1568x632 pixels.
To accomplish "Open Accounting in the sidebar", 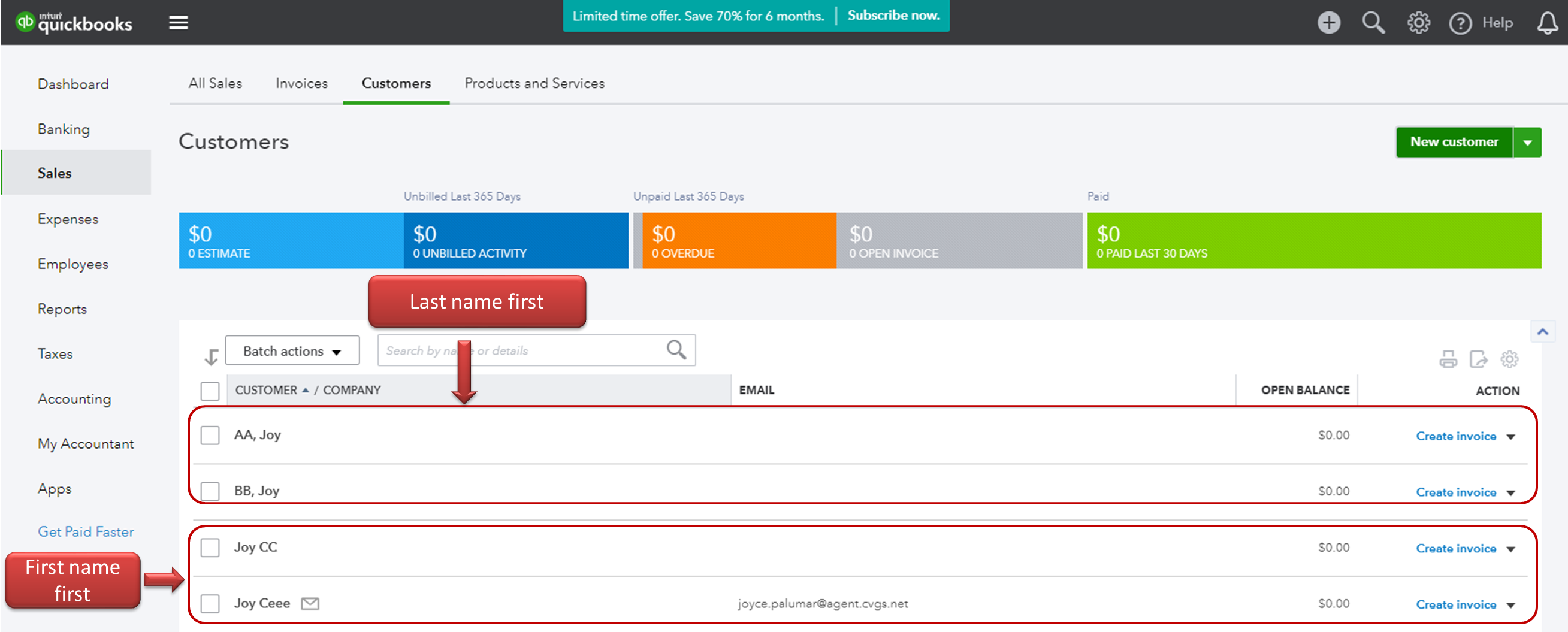I will click(74, 399).
